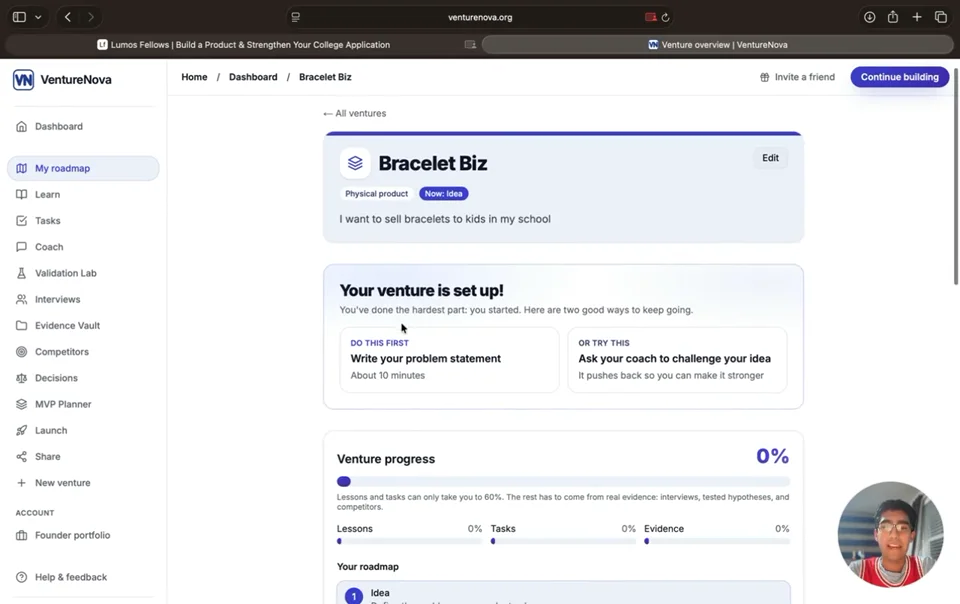960x604 pixels.
Task: Click the Now: Idea stage badge
Action: pos(444,193)
